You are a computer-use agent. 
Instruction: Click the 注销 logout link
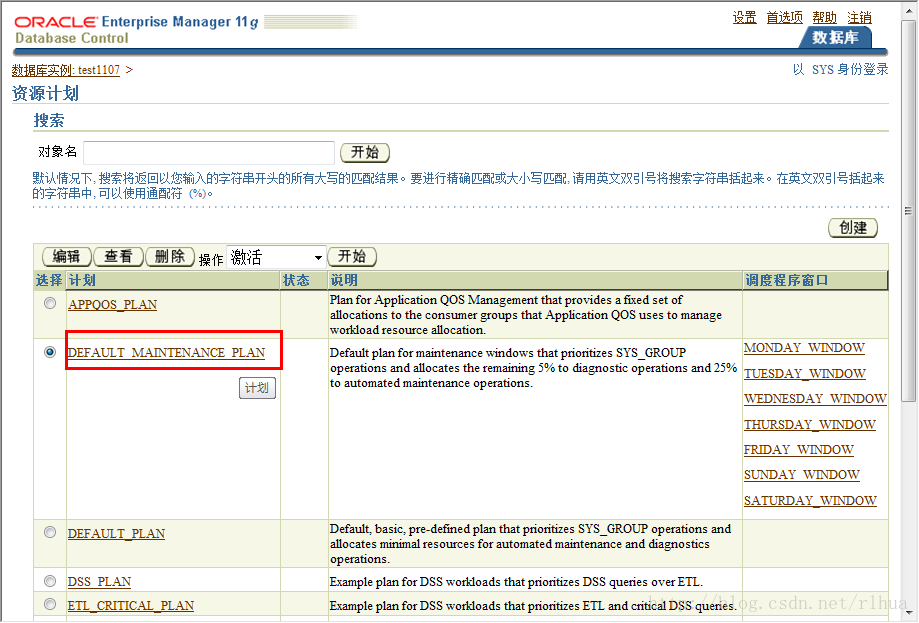(x=859, y=18)
